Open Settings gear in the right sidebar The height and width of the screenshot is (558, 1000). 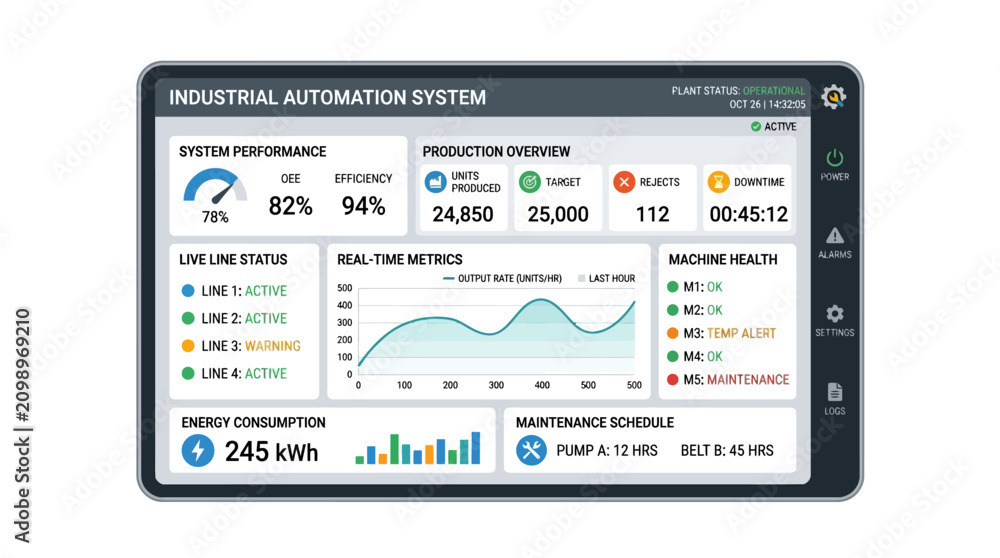tap(834, 314)
